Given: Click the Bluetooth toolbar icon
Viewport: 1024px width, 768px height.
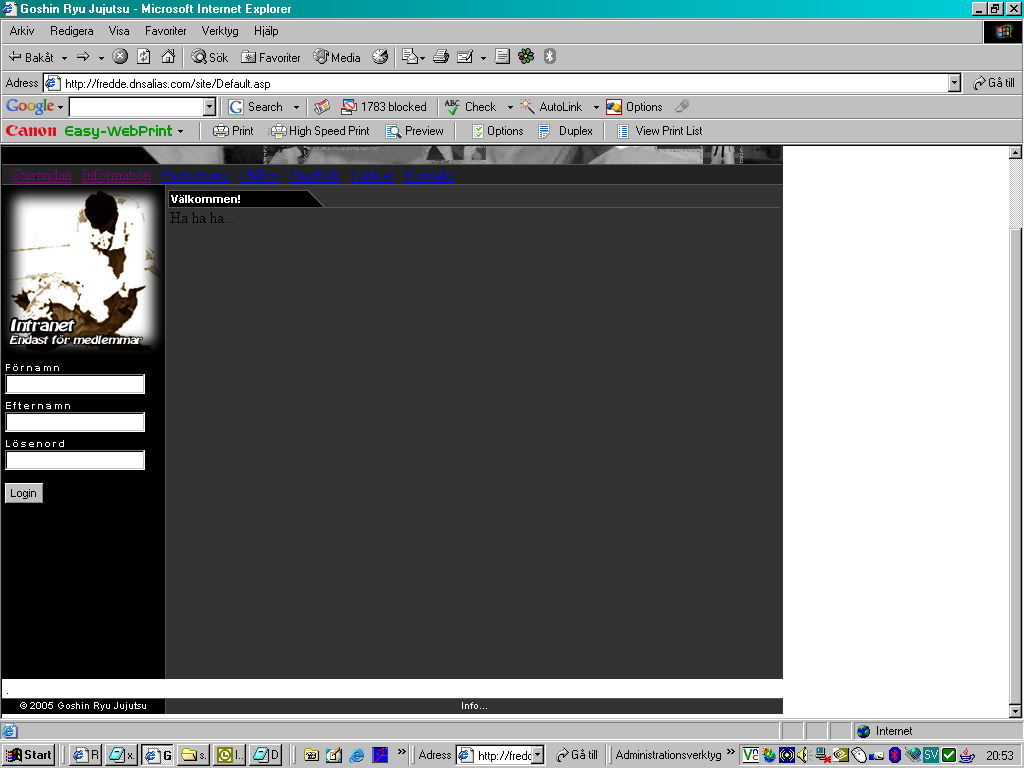Looking at the screenshot, I should click(550, 57).
